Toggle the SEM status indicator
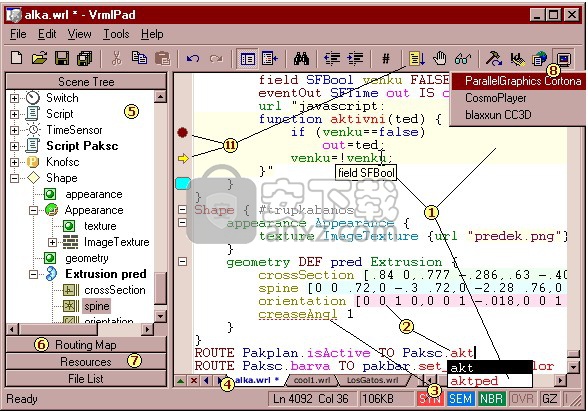588x411 pixels. [x=460, y=398]
